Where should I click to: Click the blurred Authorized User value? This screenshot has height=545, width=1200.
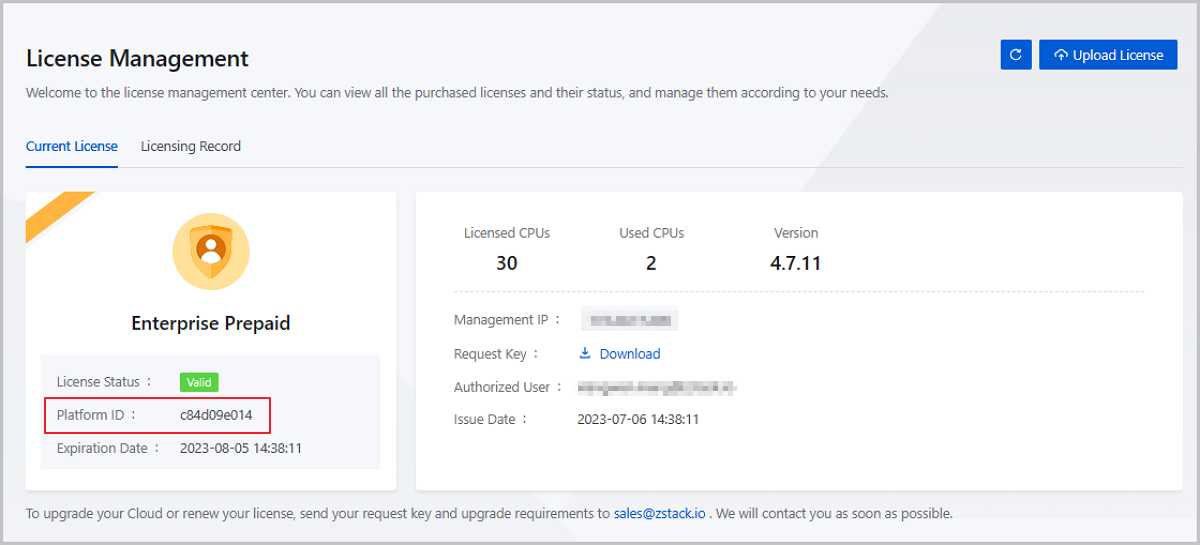pyautogui.click(x=657, y=386)
